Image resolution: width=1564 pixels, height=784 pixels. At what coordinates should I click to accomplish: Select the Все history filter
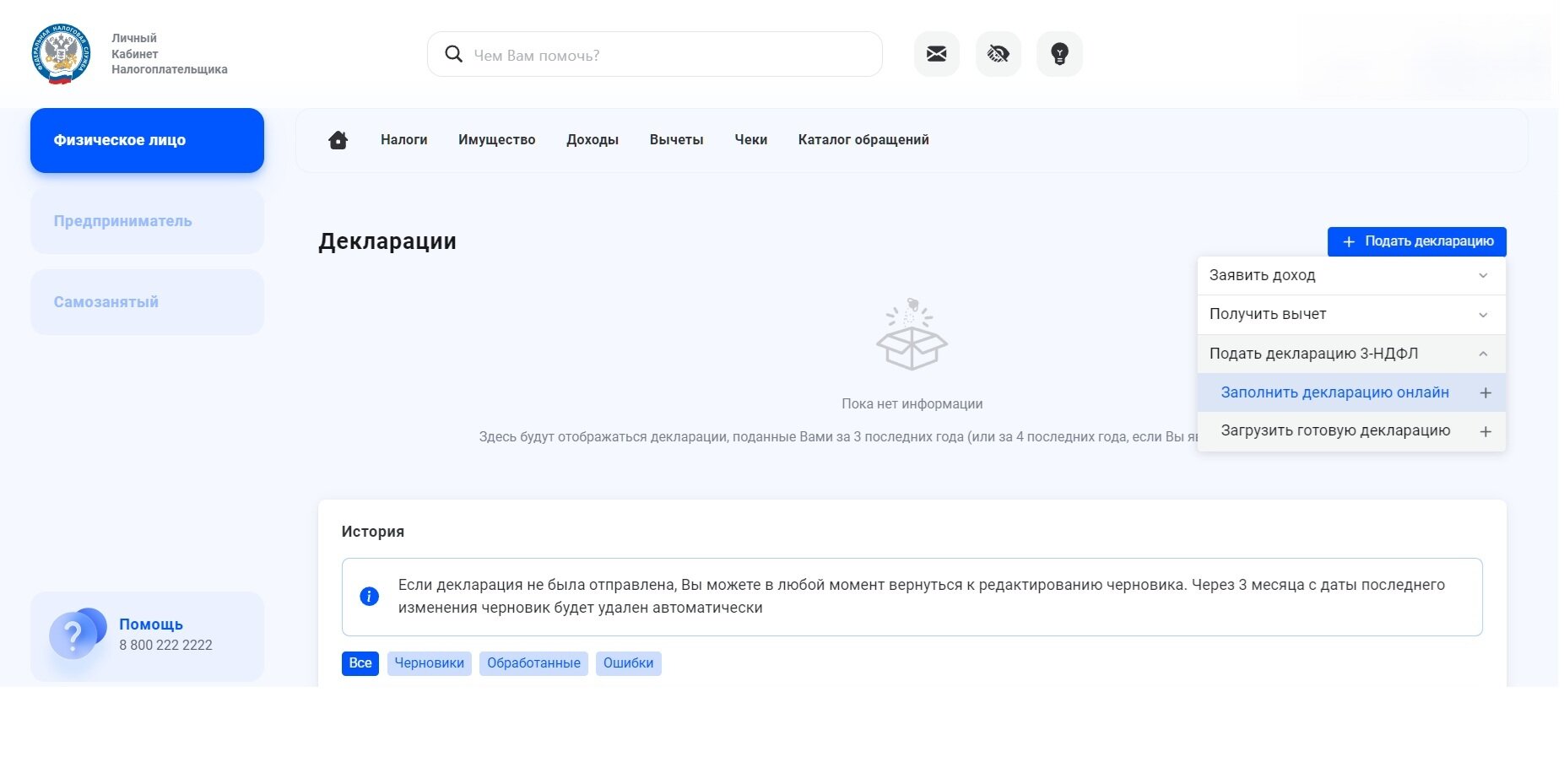pos(360,663)
